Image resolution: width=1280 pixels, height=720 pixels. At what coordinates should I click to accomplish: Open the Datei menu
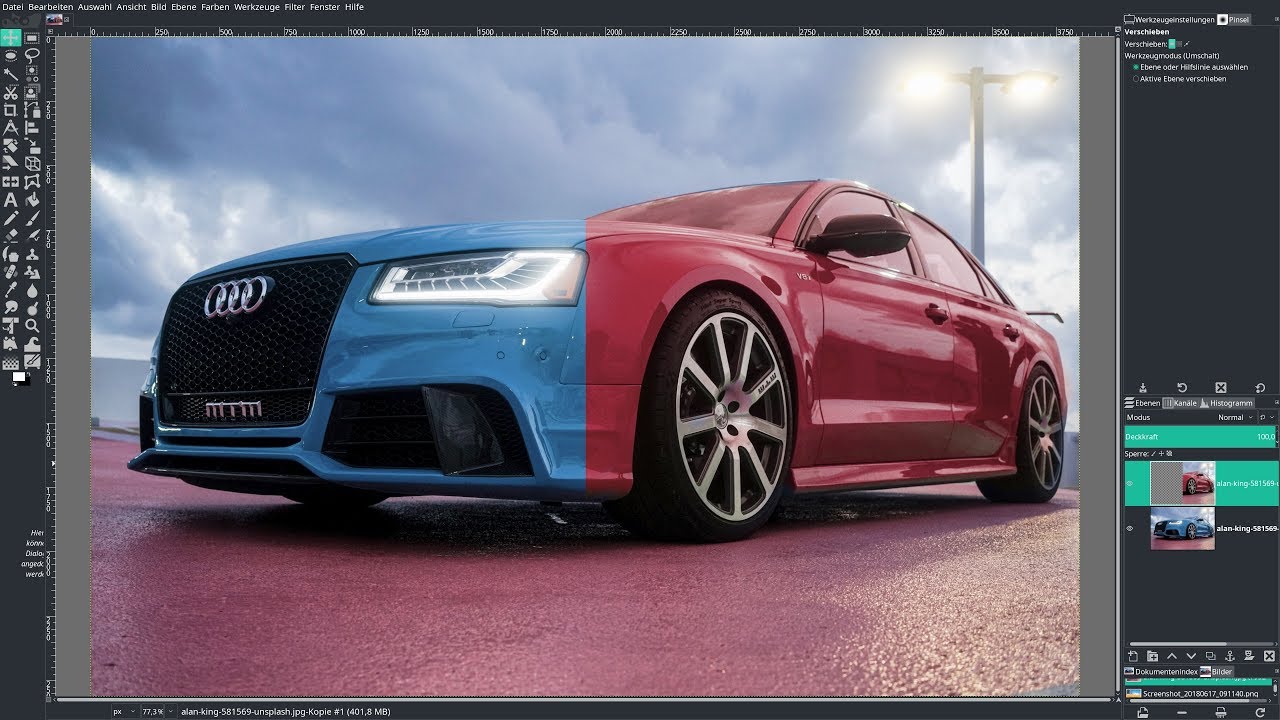pos(12,7)
